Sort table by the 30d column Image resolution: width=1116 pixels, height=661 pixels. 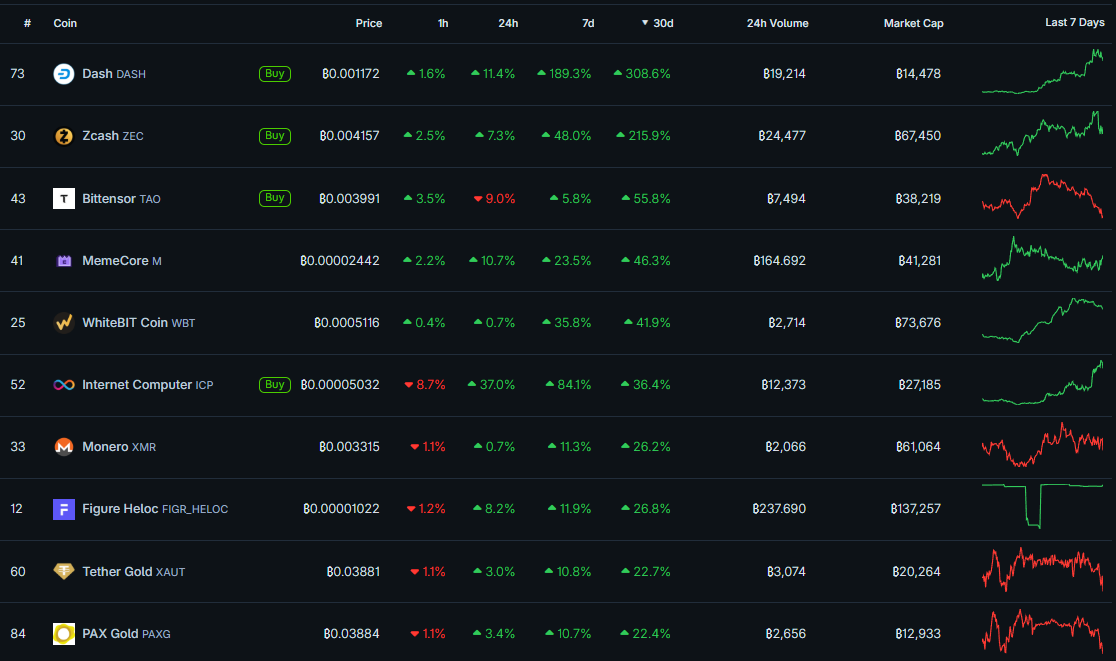point(658,23)
